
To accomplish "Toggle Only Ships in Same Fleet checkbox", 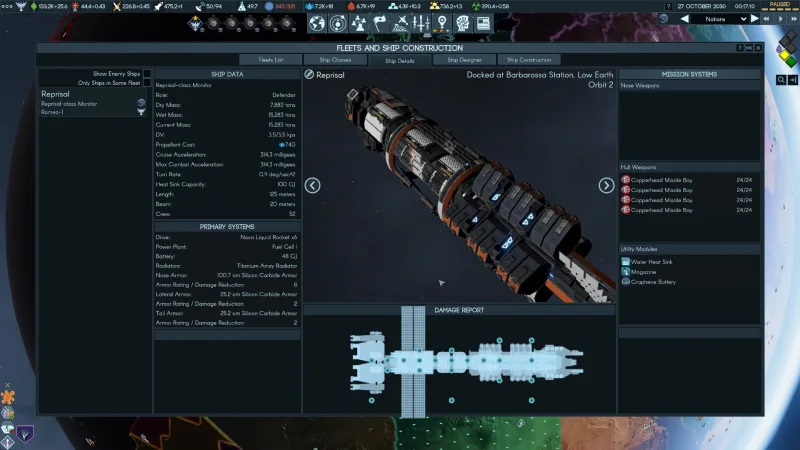I will pos(147,83).
